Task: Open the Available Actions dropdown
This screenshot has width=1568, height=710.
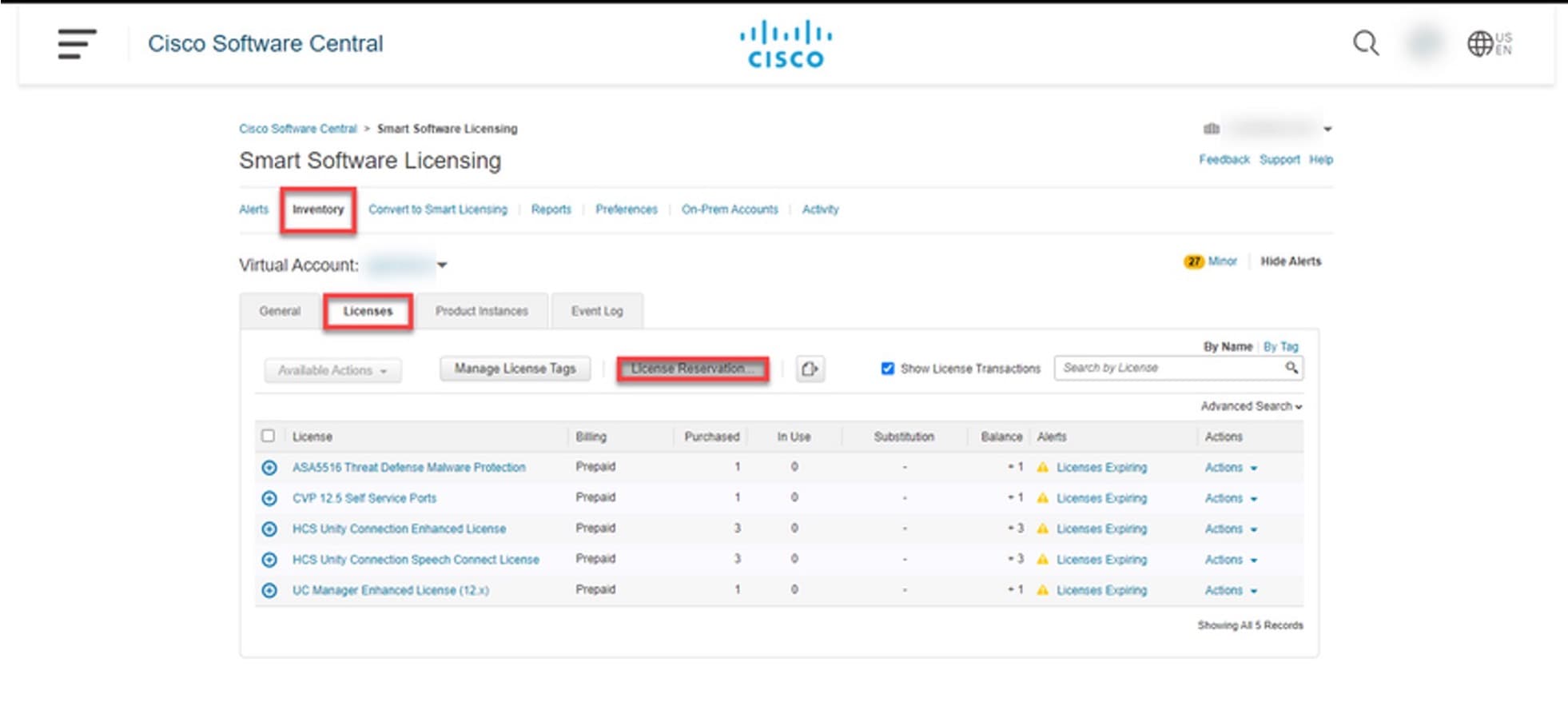Action: (332, 370)
